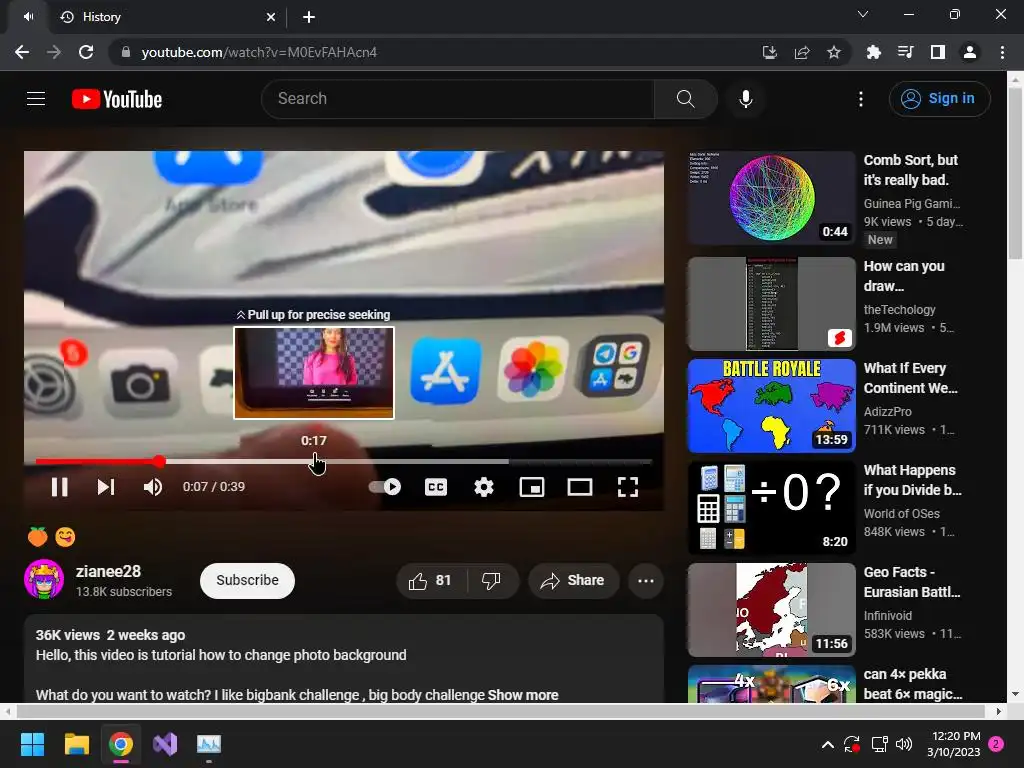1024x768 pixels.
Task: Open 'can 4x pekka beat' video title
Action: [x=913, y=684]
